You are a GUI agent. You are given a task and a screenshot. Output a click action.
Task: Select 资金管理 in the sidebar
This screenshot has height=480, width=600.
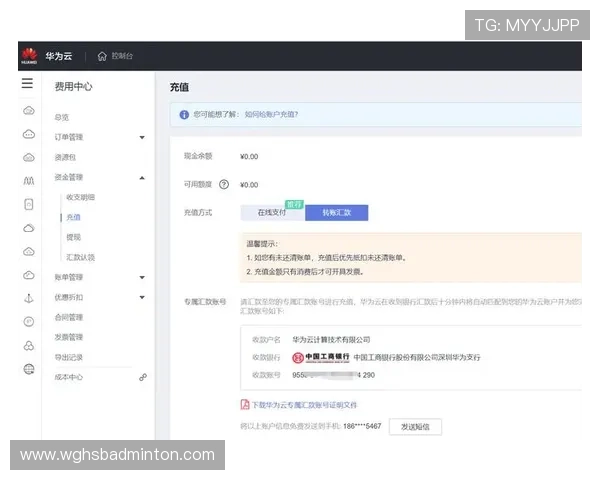[x=69, y=177]
